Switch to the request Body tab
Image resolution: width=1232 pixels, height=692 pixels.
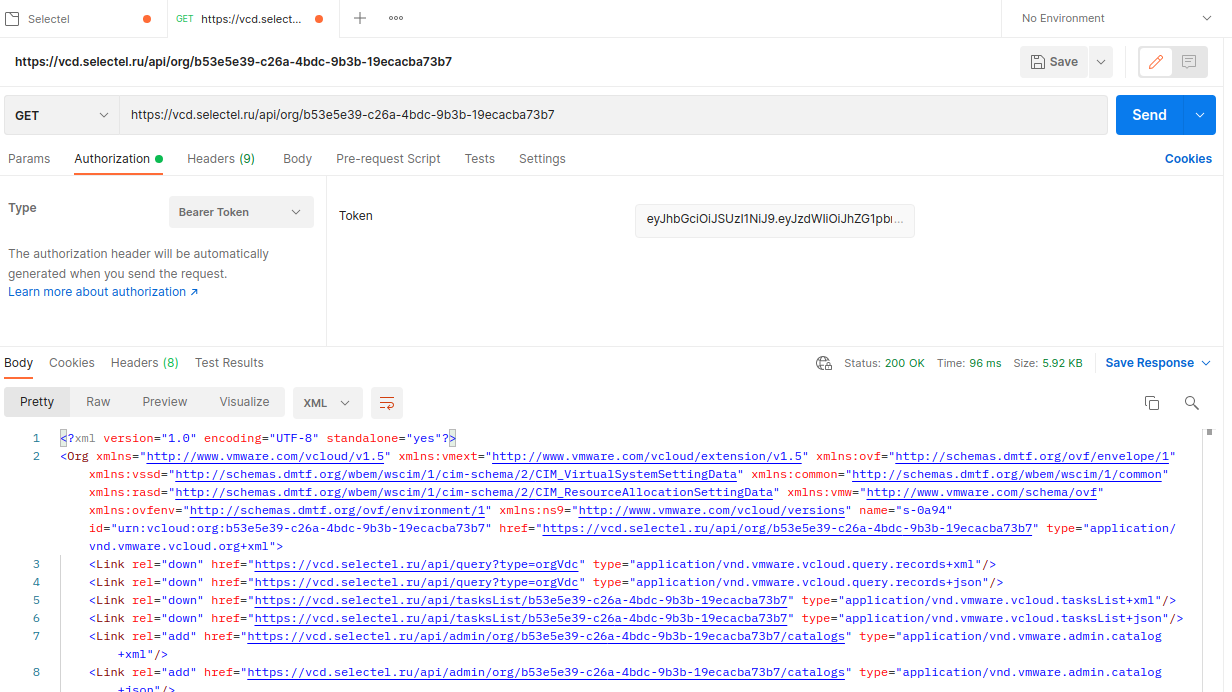[x=297, y=159]
